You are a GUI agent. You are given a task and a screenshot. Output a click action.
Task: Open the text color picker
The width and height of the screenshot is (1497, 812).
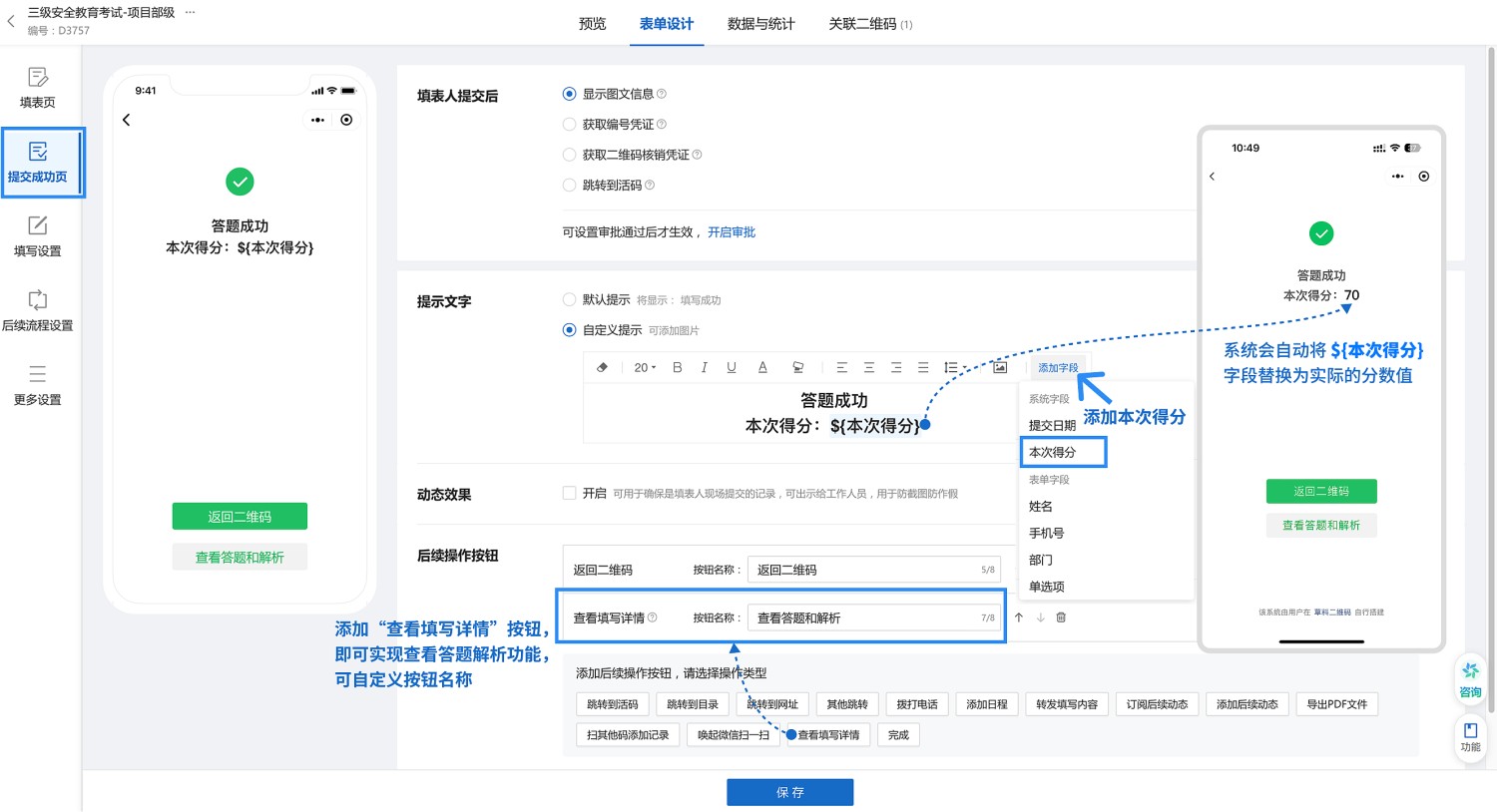coord(762,367)
